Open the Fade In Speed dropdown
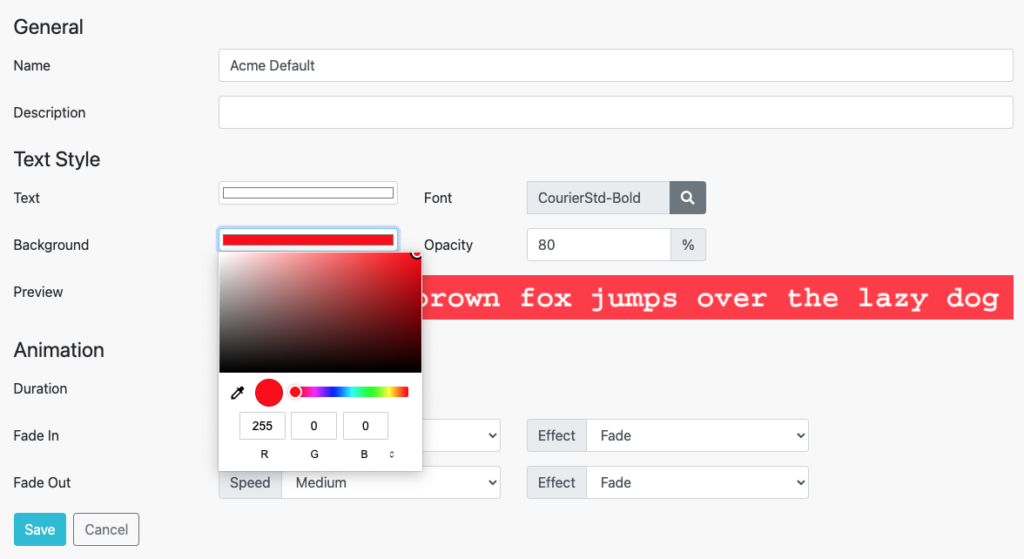Image resolution: width=1024 pixels, height=559 pixels. point(461,436)
